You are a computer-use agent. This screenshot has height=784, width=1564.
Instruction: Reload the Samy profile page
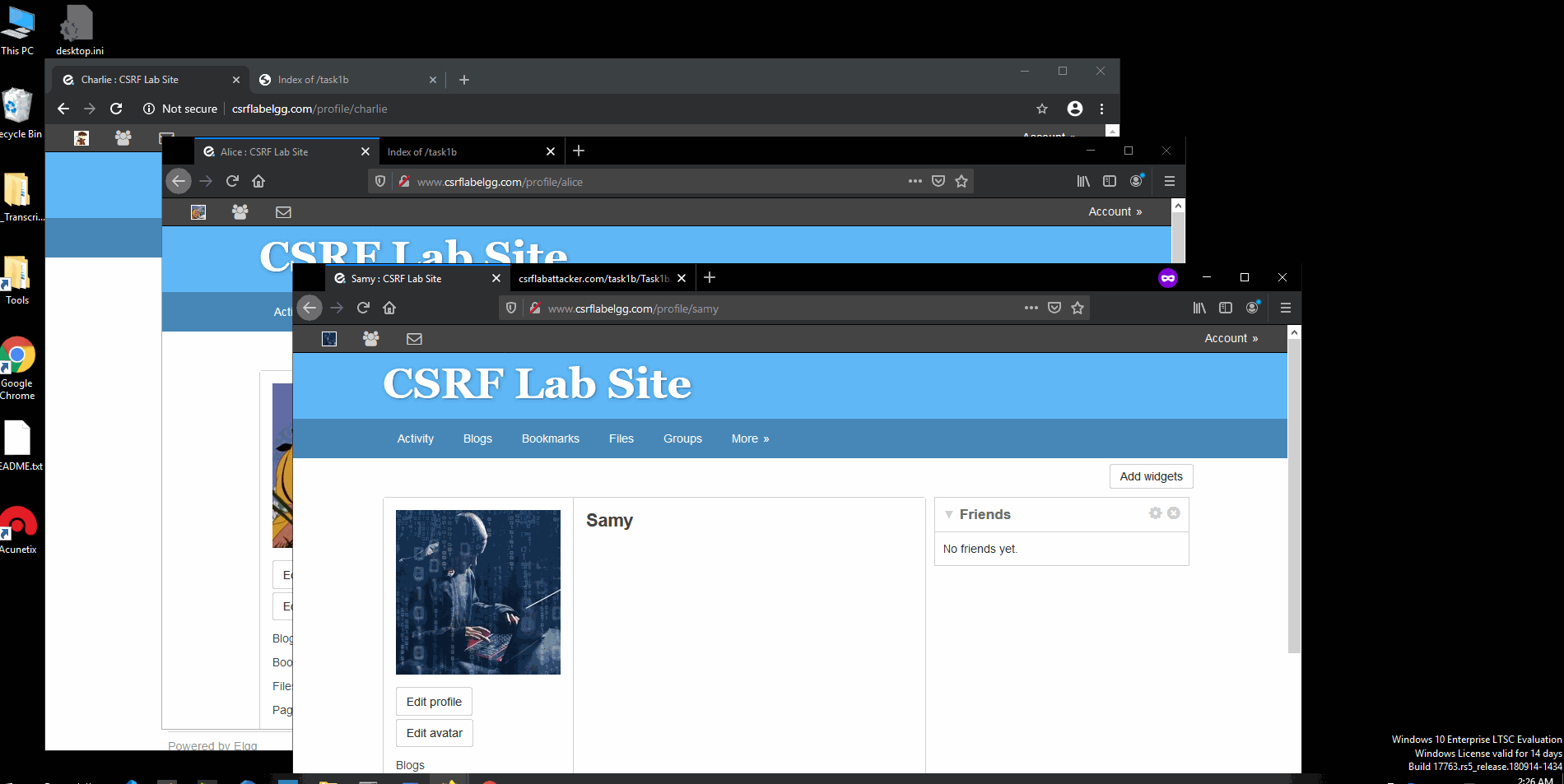coord(363,308)
